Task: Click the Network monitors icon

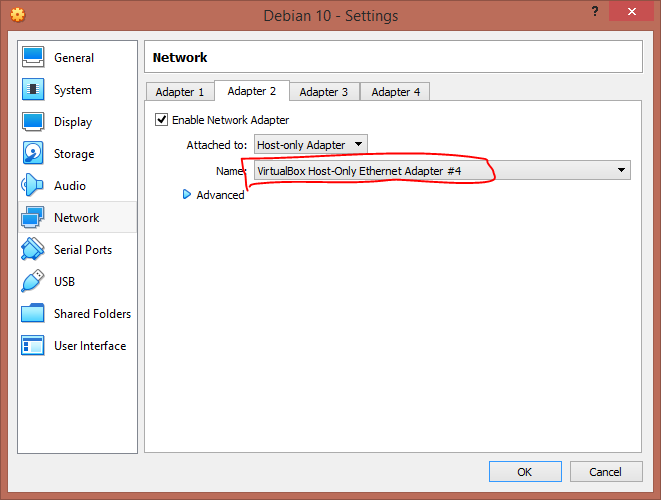Action: [x=33, y=217]
